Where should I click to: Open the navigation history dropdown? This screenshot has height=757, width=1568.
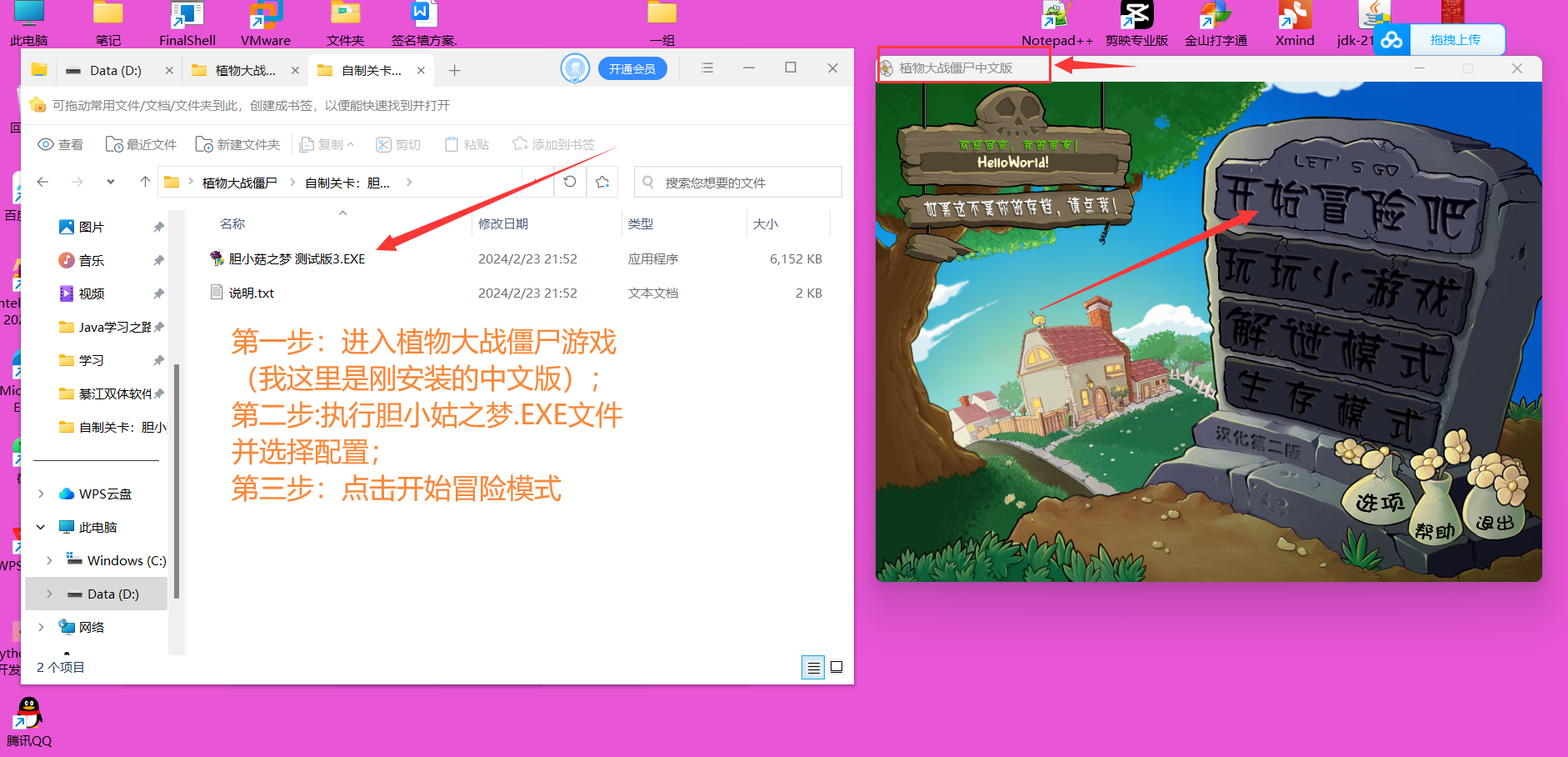tap(111, 182)
